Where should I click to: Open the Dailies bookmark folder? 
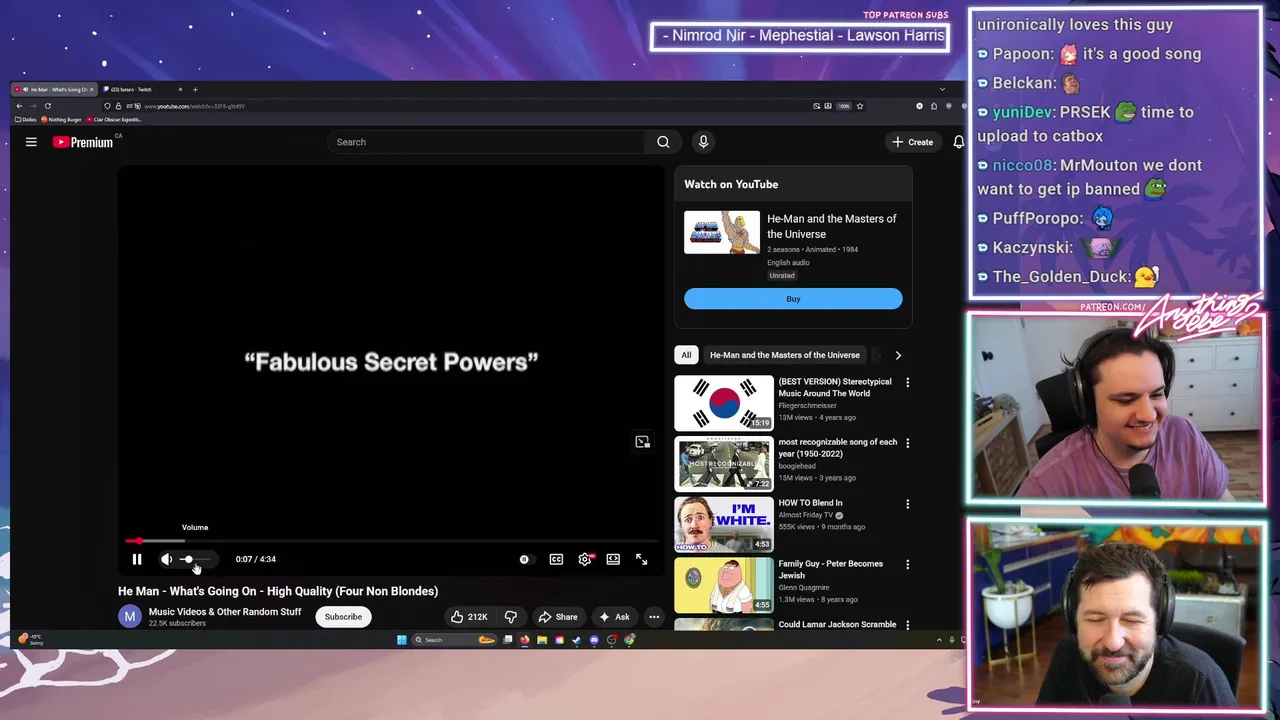(25, 119)
